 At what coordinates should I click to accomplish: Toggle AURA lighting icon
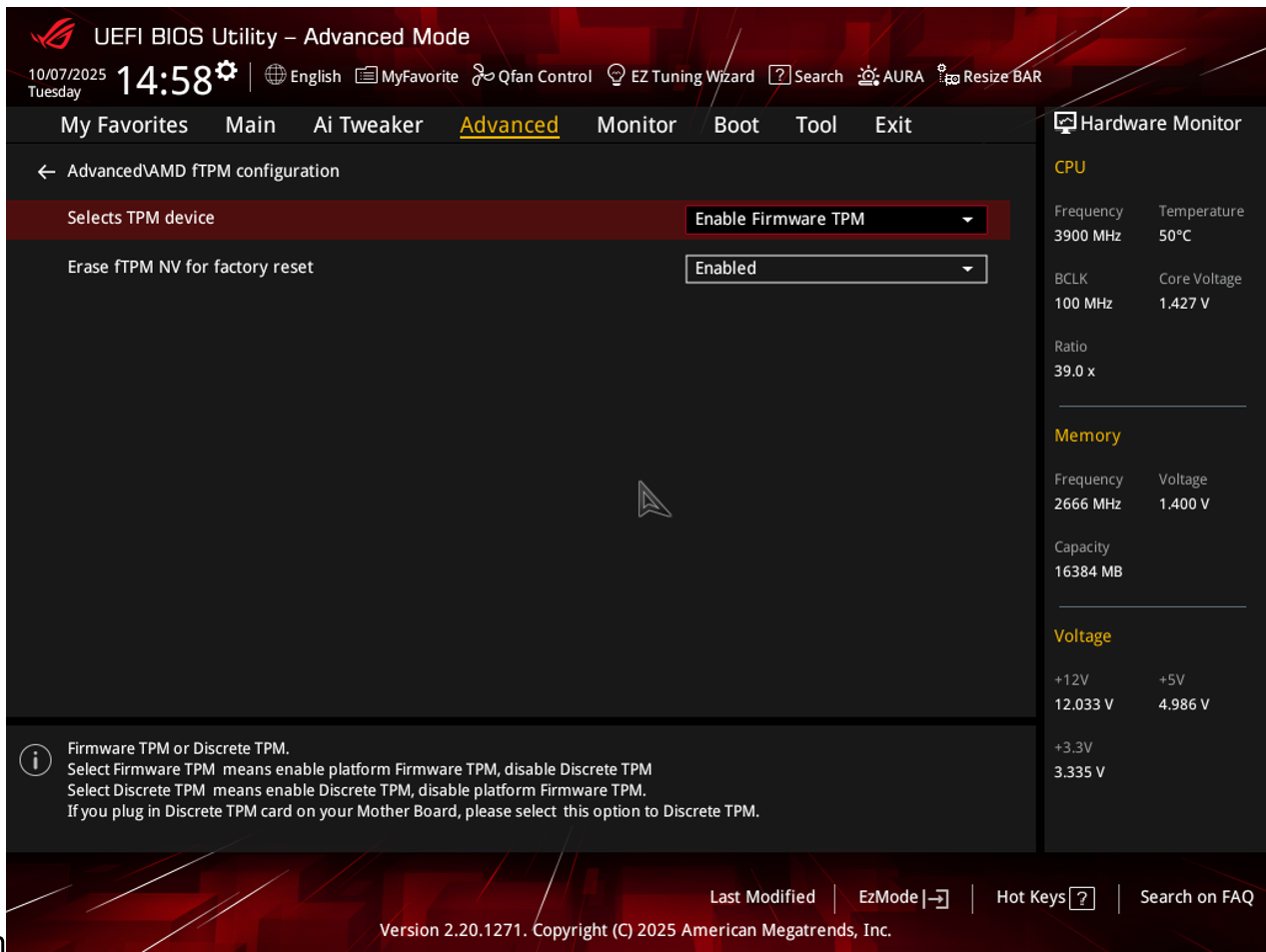click(x=868, y=76)
